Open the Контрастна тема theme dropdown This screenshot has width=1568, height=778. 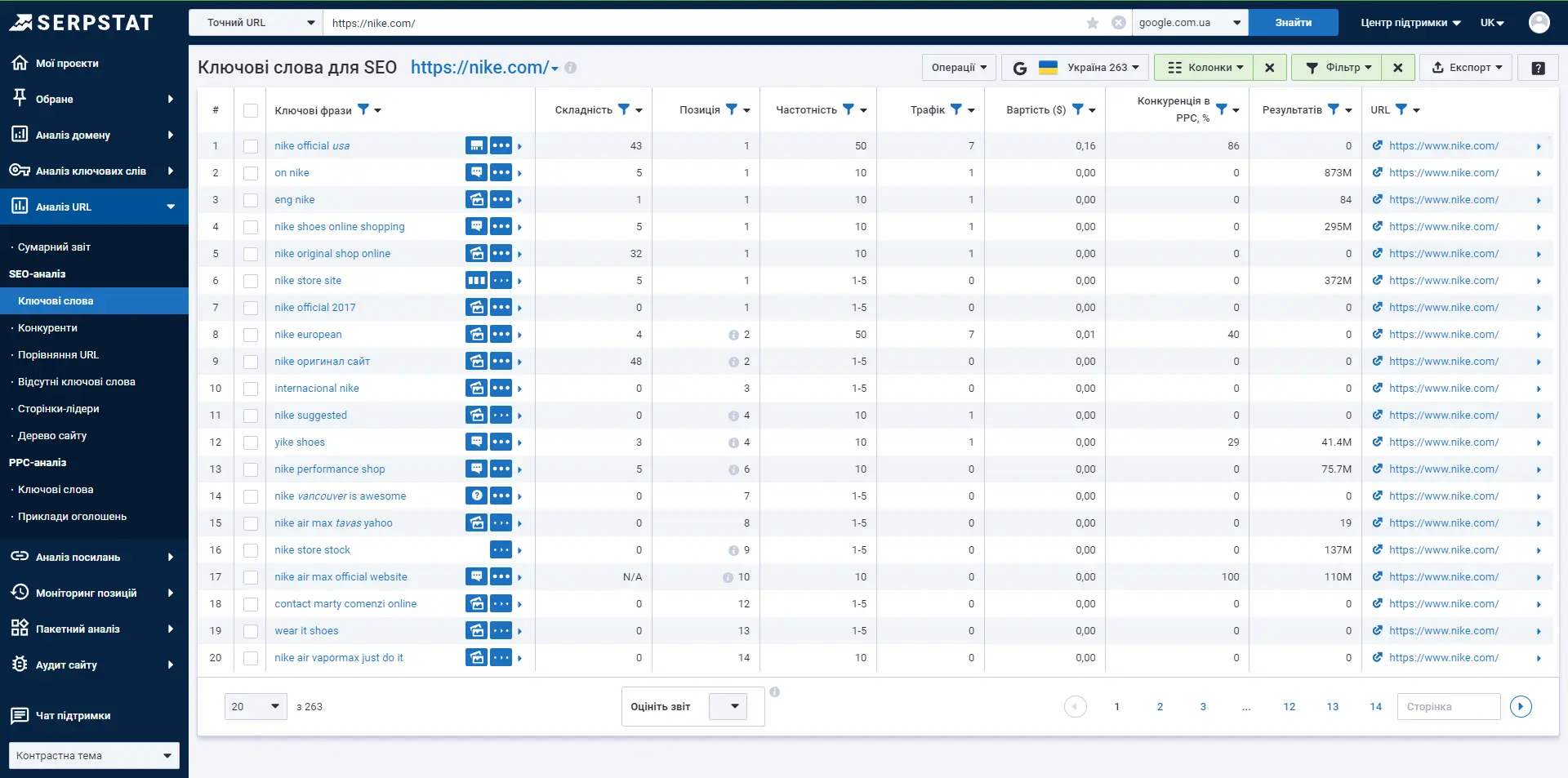click(94, 755)
